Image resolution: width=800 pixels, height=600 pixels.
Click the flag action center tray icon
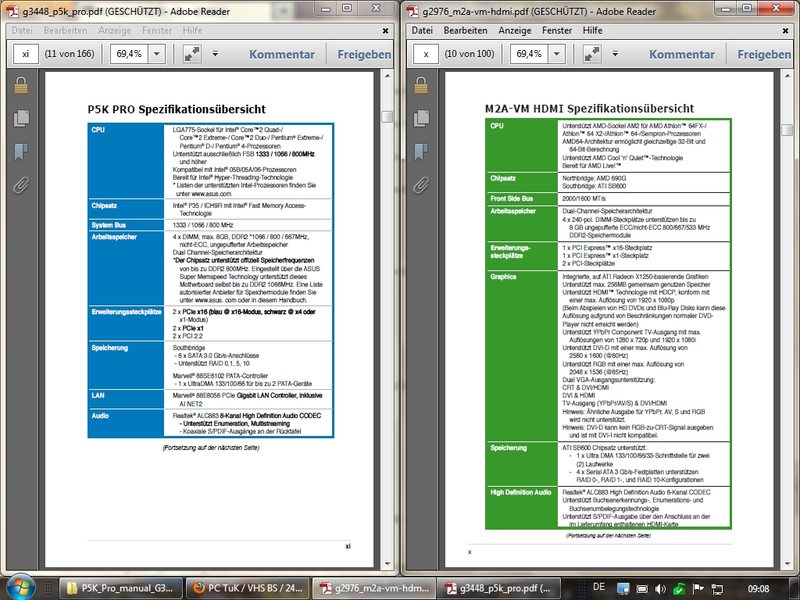click(697, 589)
